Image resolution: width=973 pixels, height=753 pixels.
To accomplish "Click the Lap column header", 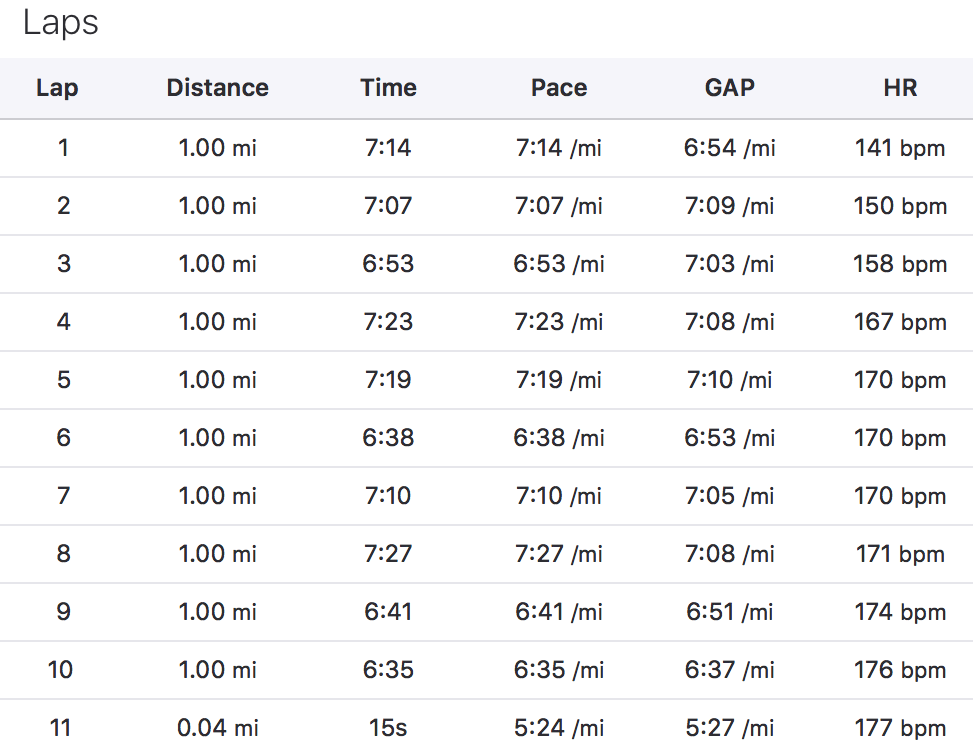I will (57, 88).
